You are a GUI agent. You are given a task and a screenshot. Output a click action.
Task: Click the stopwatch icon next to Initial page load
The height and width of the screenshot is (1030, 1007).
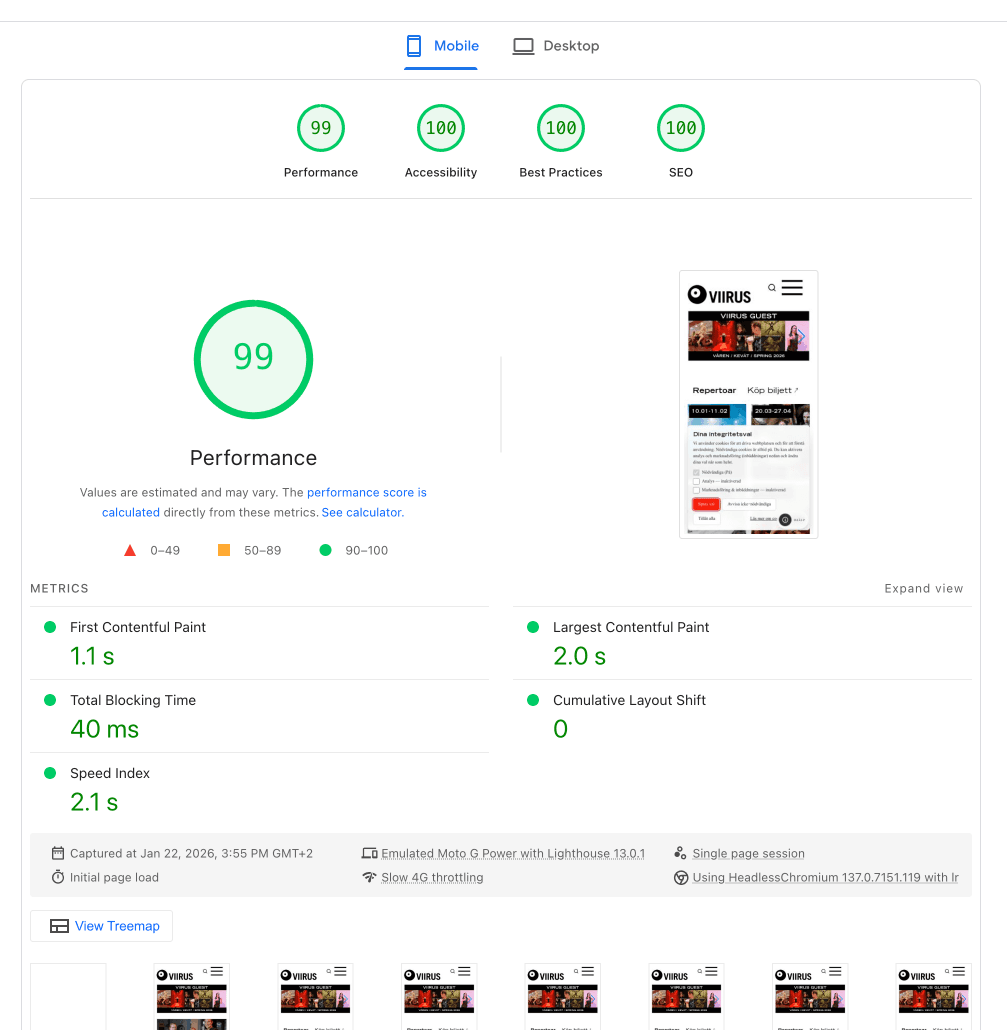tap(58, 877)
